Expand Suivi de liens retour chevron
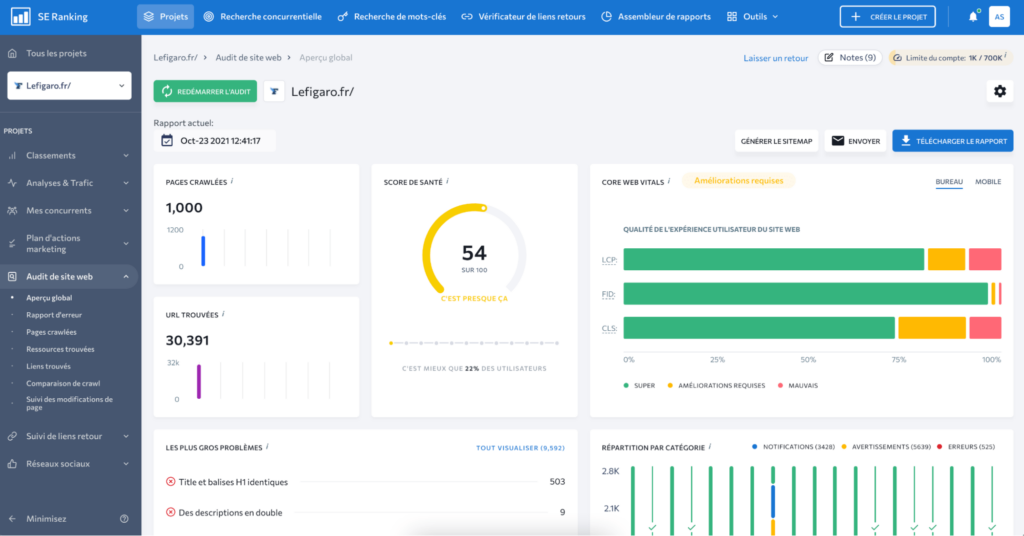Screen dimensions: 1024x536 click(126, 436)
